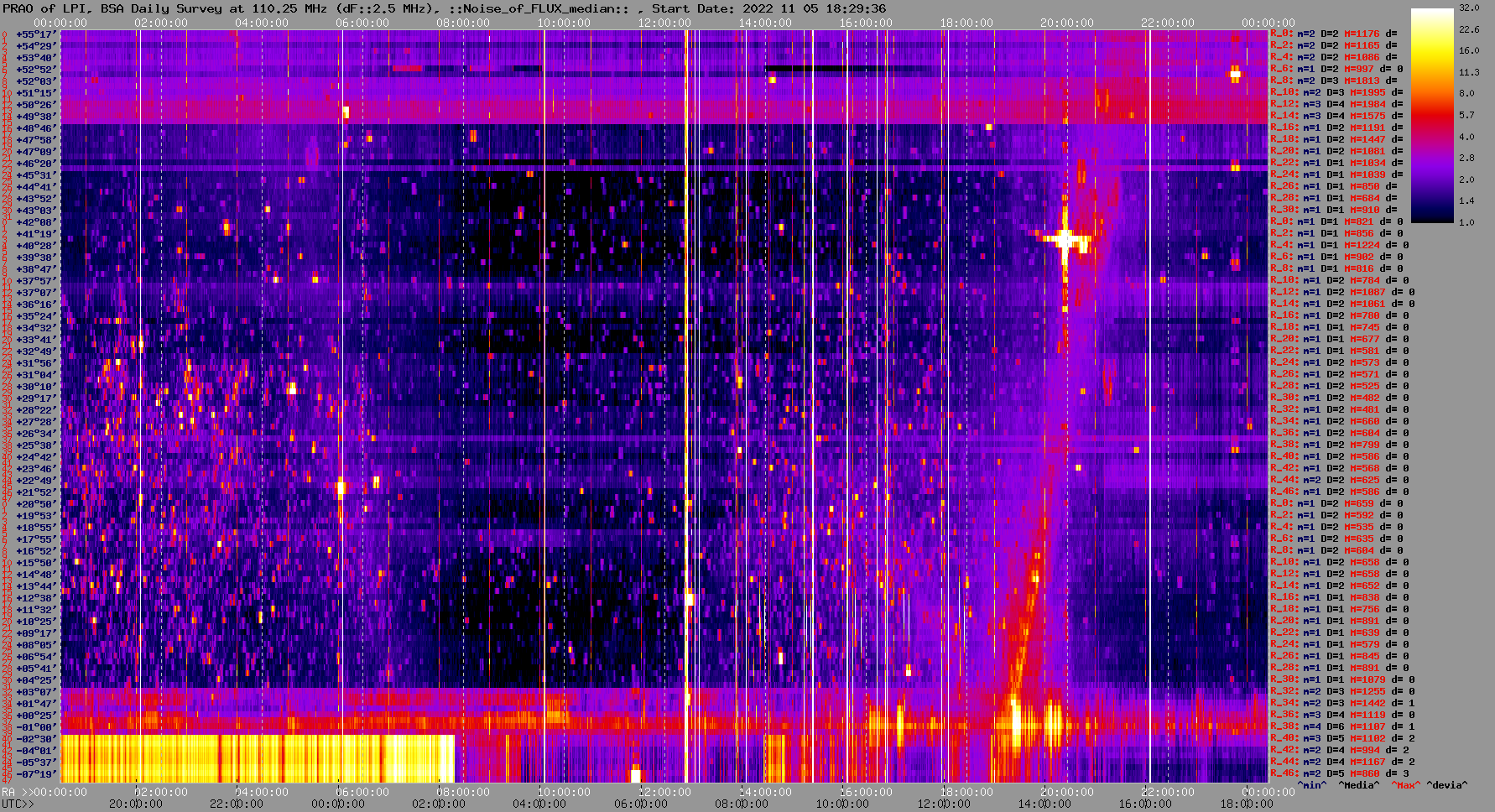Image resolution: width=1495 pixels, height=812 pixels.
Task: Click the row stats entry with M=1442
Action: click(1342, 704)
